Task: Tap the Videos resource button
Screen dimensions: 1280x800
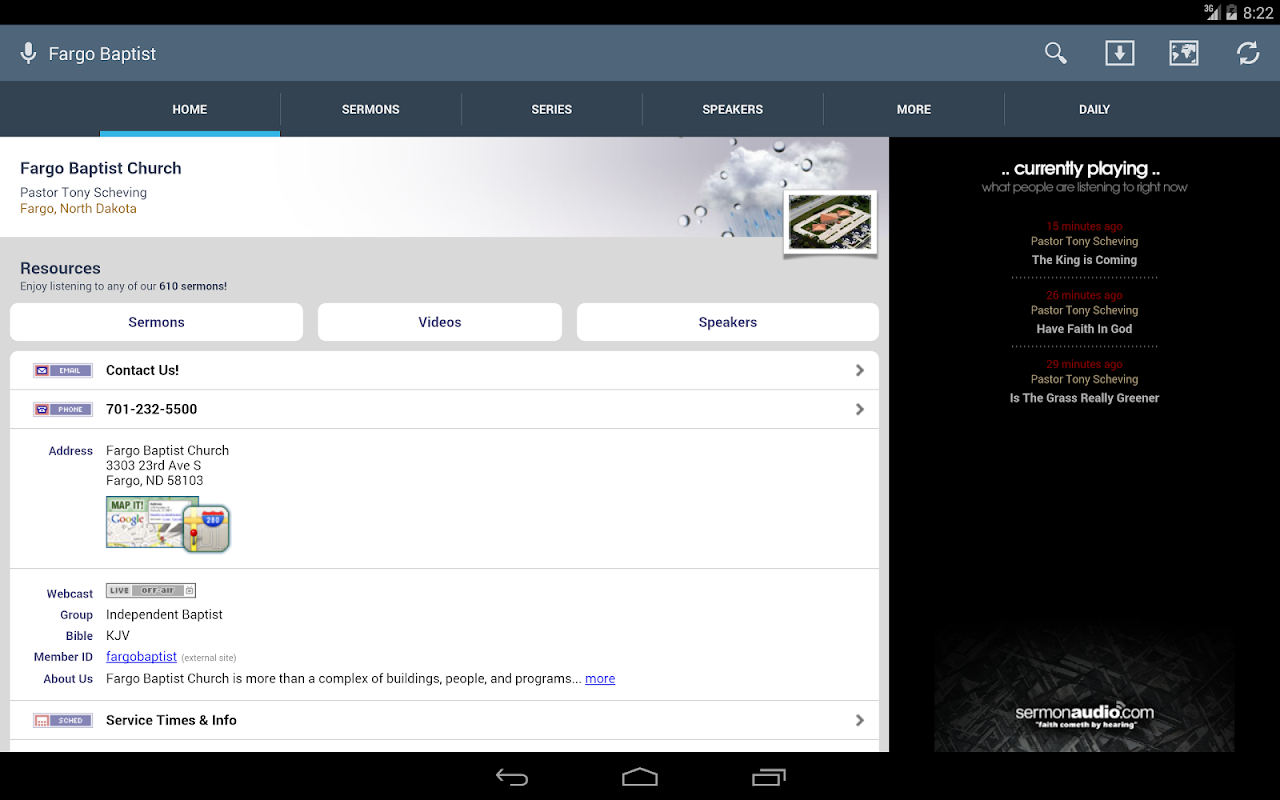Action: click(440, 322)
